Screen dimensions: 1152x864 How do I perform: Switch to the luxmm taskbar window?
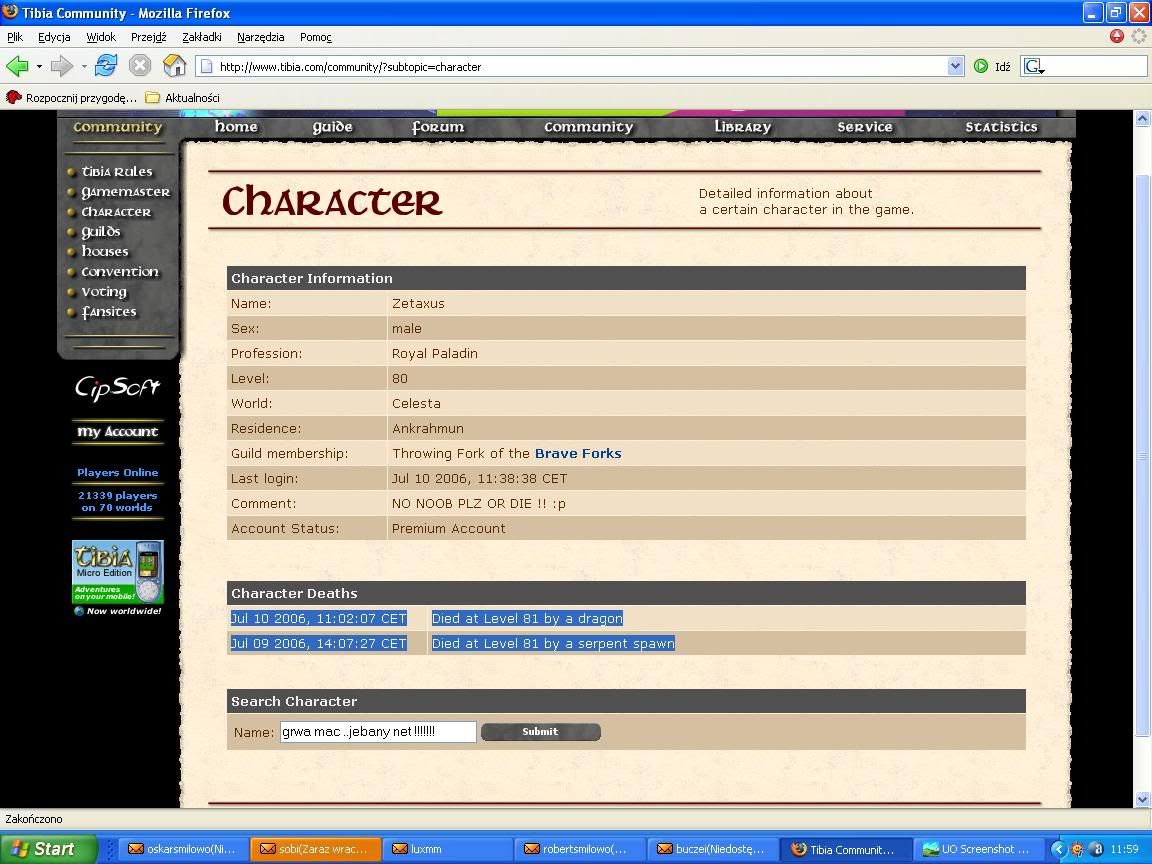click(447, 849)
